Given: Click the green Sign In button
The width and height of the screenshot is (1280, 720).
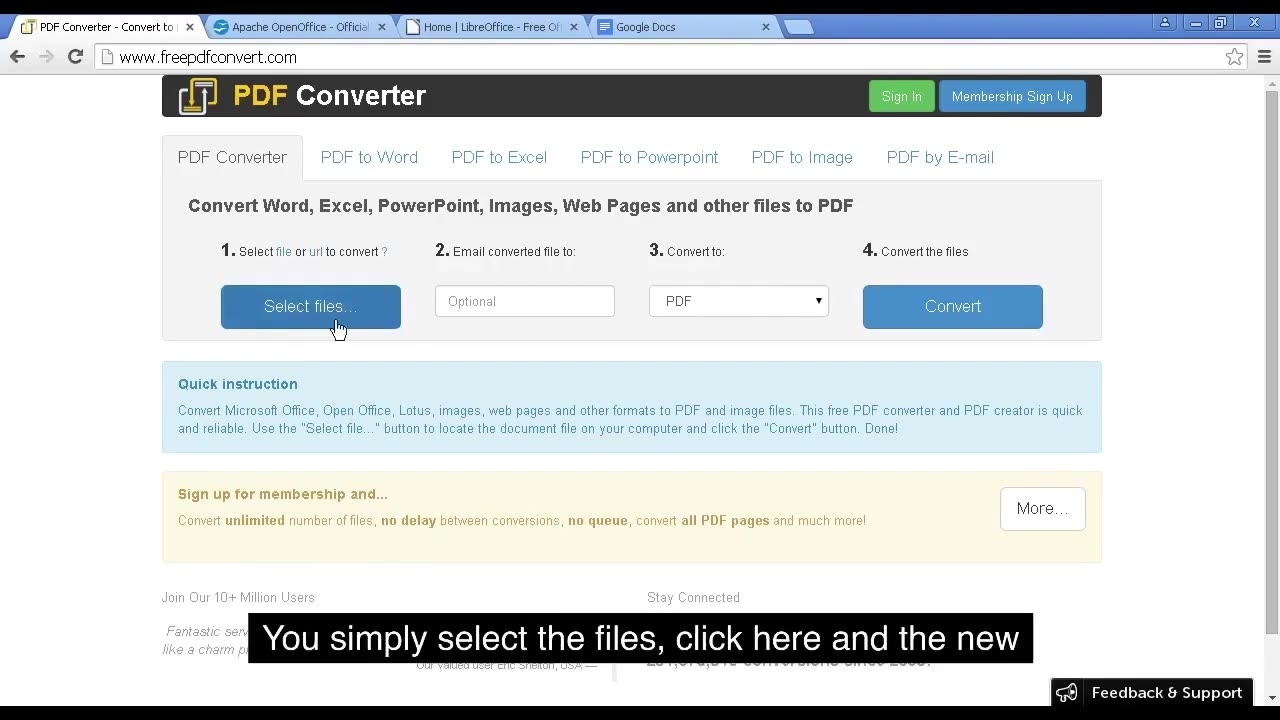Looking at the screenshot, I should coord(902,96).
